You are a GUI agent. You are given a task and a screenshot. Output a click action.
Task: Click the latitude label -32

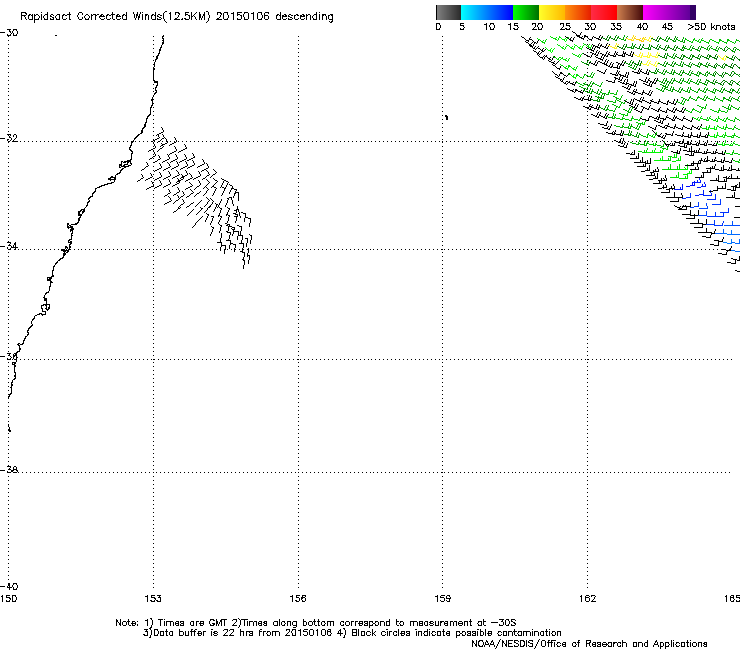(x=9, y=138)
